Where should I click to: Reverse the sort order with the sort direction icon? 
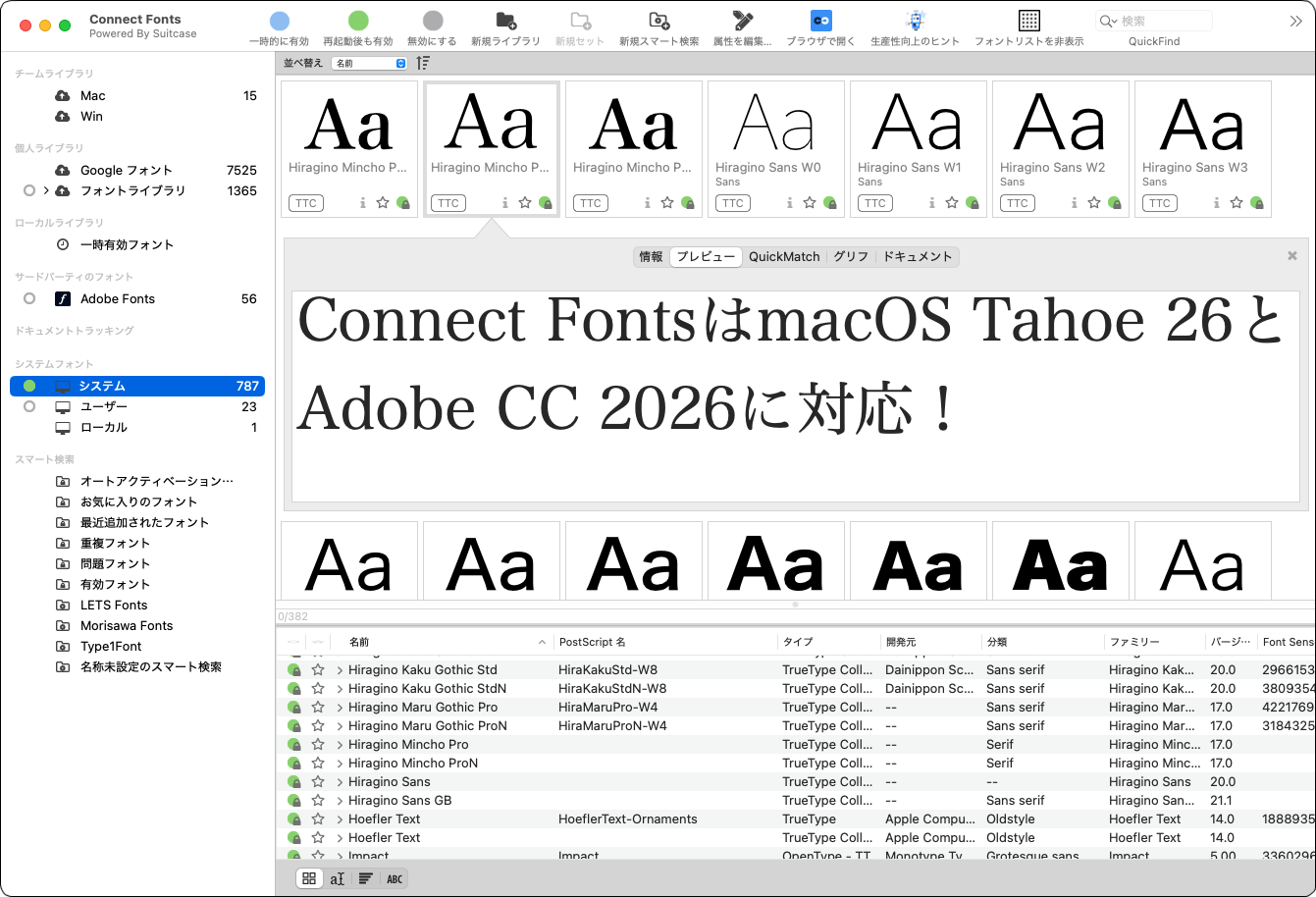tap(423, 63)
